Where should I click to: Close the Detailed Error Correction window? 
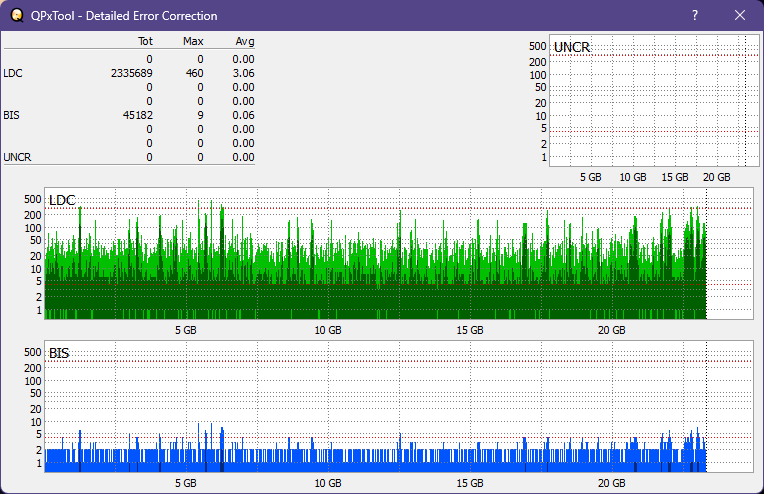pyautogui.click(x=740, y=15)
